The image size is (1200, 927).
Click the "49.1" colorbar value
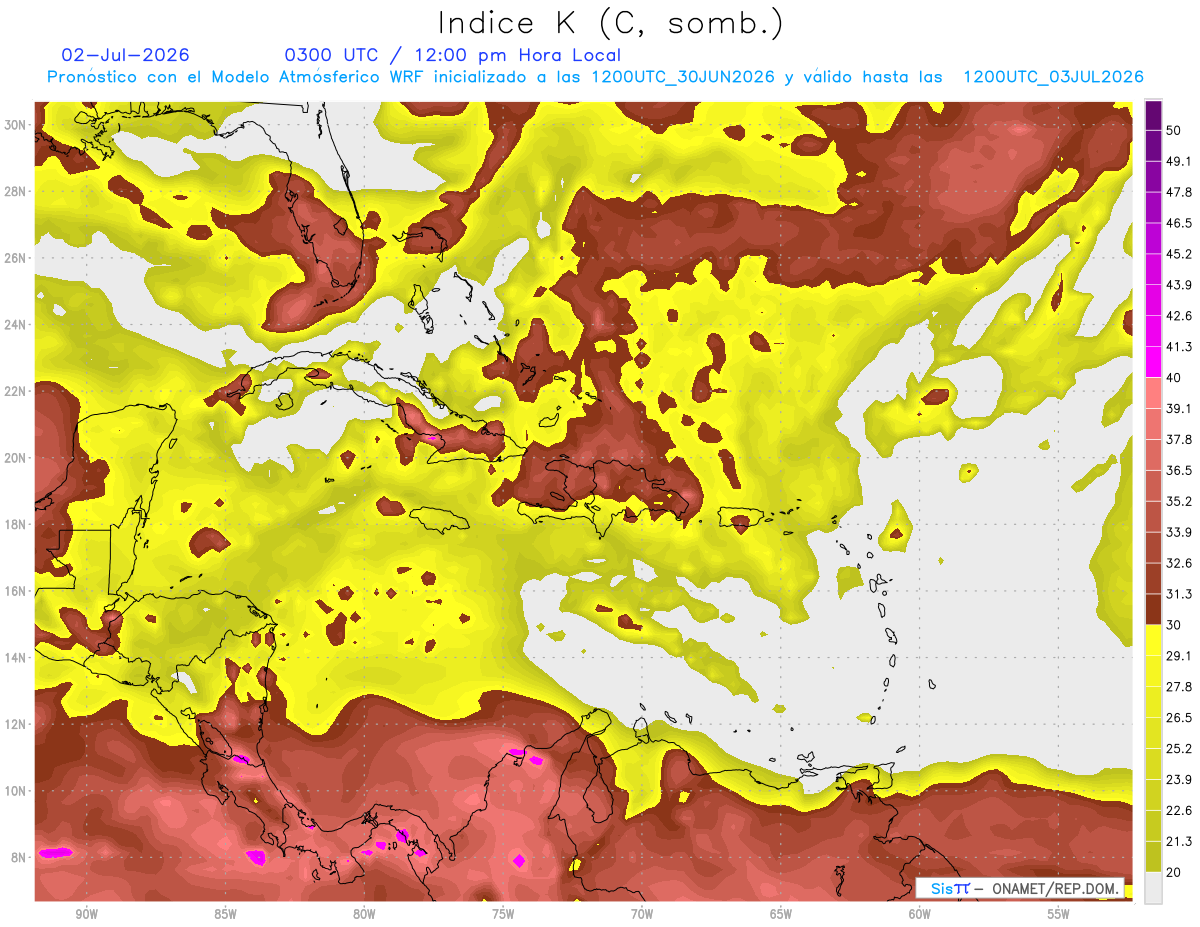coord(1178,161)
